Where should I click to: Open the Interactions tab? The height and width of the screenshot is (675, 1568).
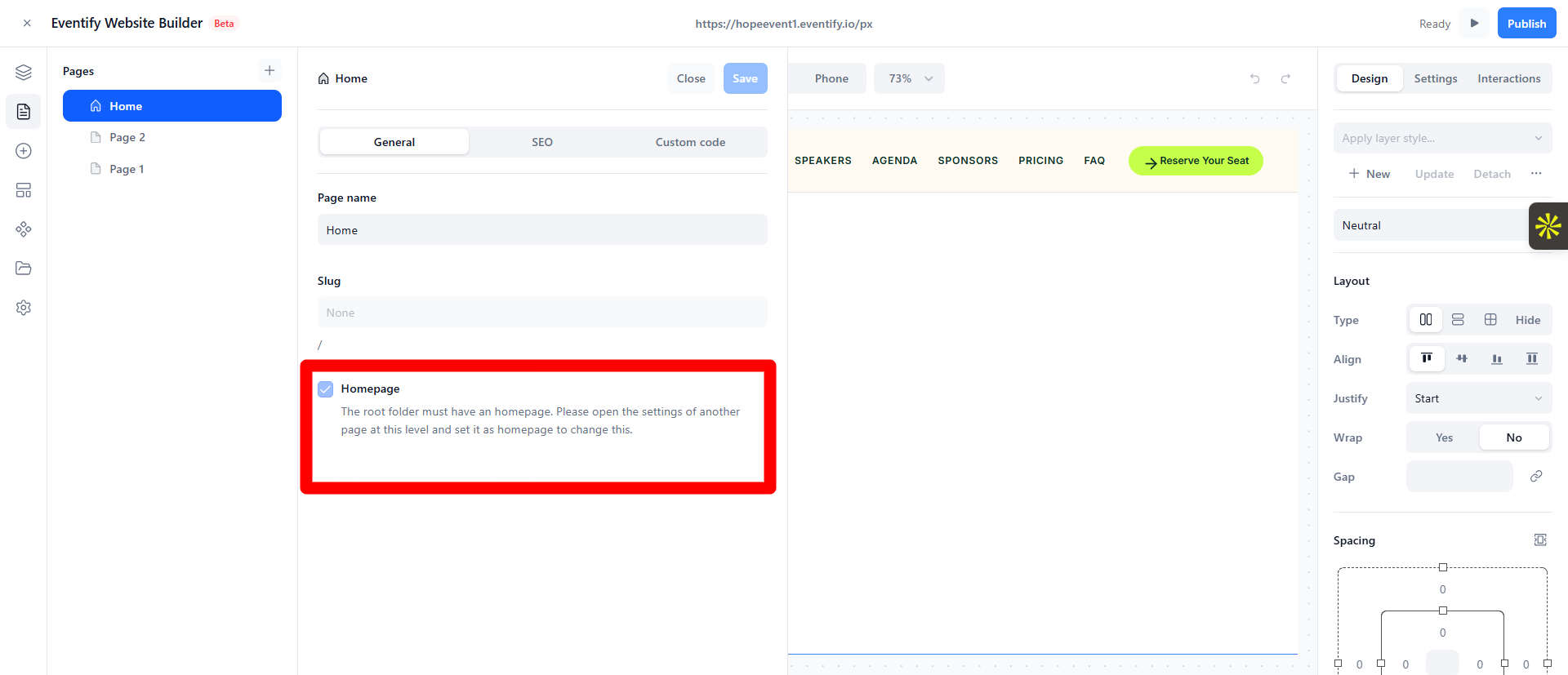pos(1509,78)
